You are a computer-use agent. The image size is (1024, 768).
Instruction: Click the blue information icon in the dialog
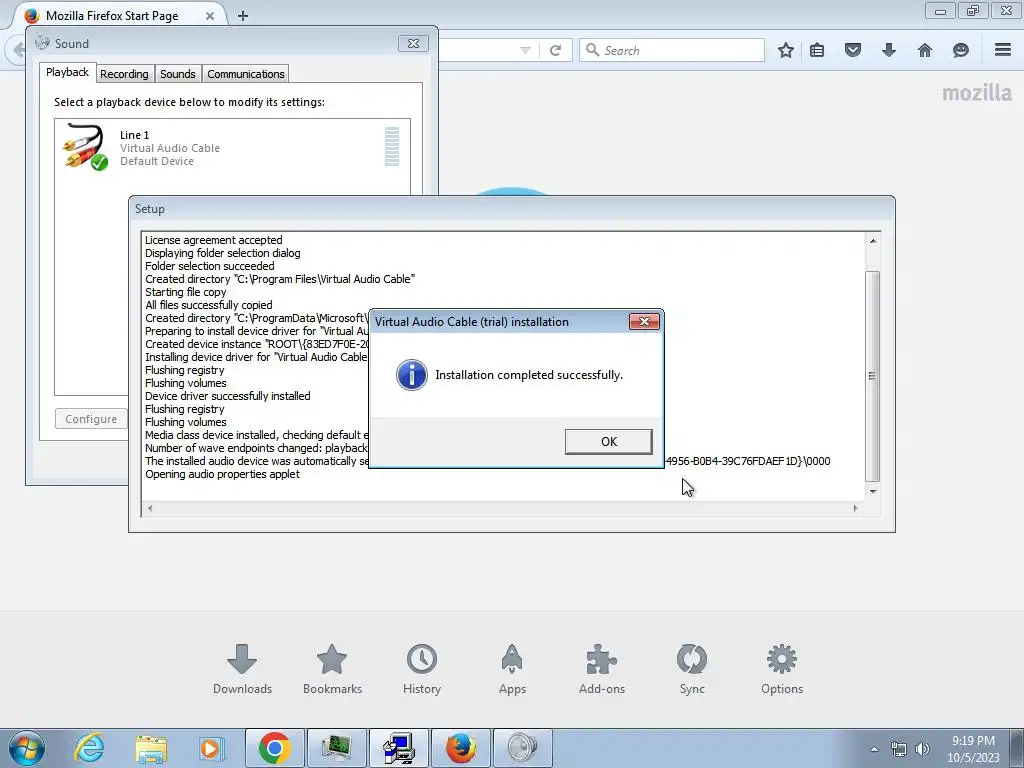[x=411, y=375]
